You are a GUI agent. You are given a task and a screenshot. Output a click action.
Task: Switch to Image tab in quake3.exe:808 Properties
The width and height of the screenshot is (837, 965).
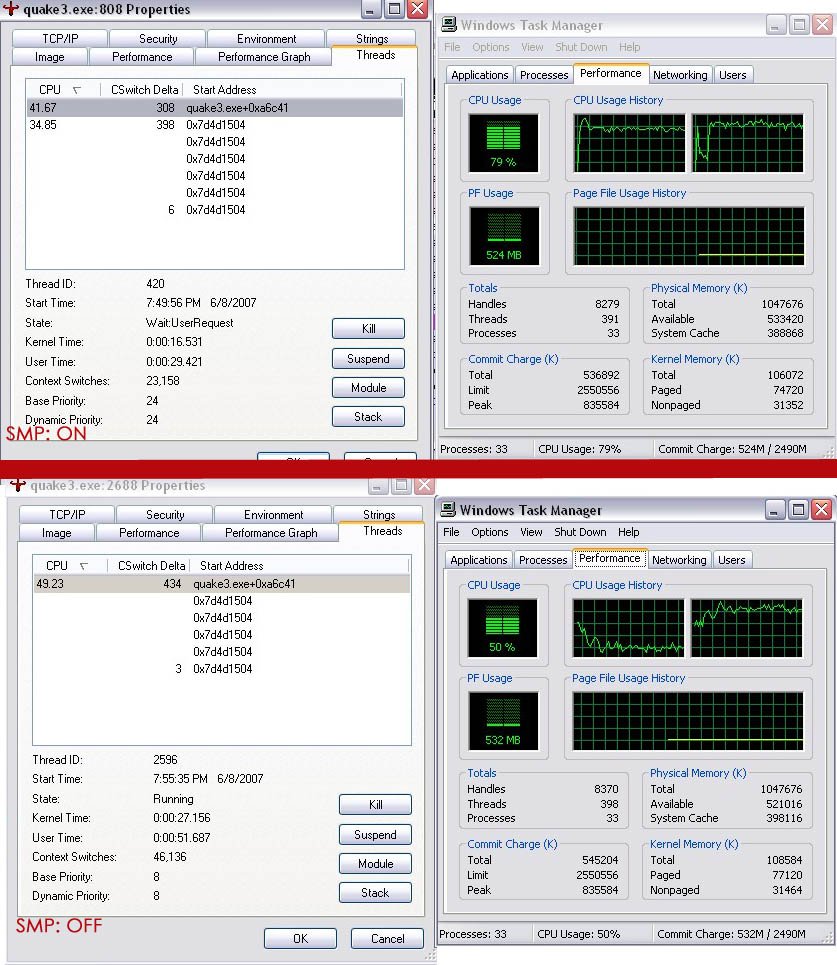50,57
